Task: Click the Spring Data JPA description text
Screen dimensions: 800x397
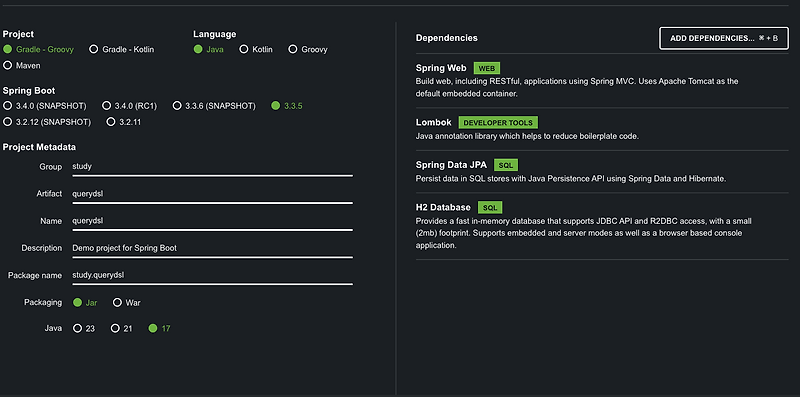Action: (x=570, y=179)
